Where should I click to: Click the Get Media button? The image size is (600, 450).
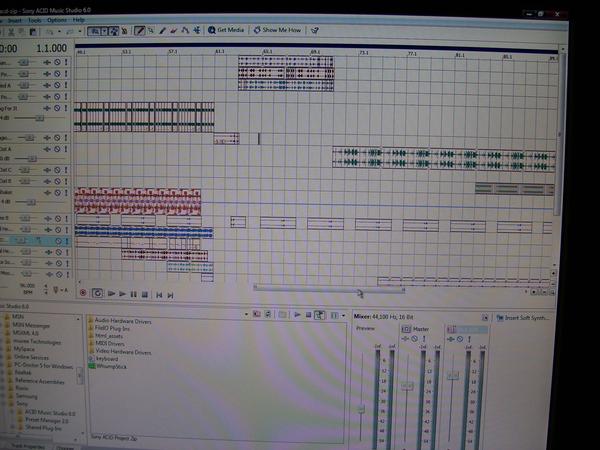tap(226, 30)
